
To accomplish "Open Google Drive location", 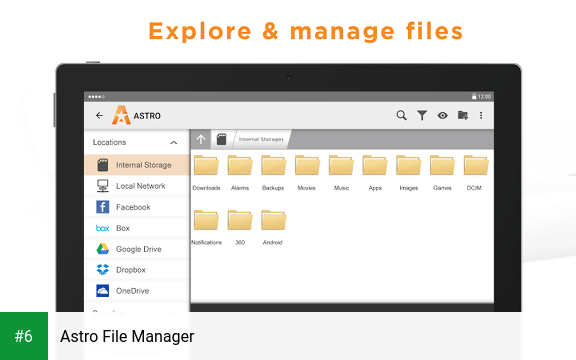I will [x=137, y=249].
